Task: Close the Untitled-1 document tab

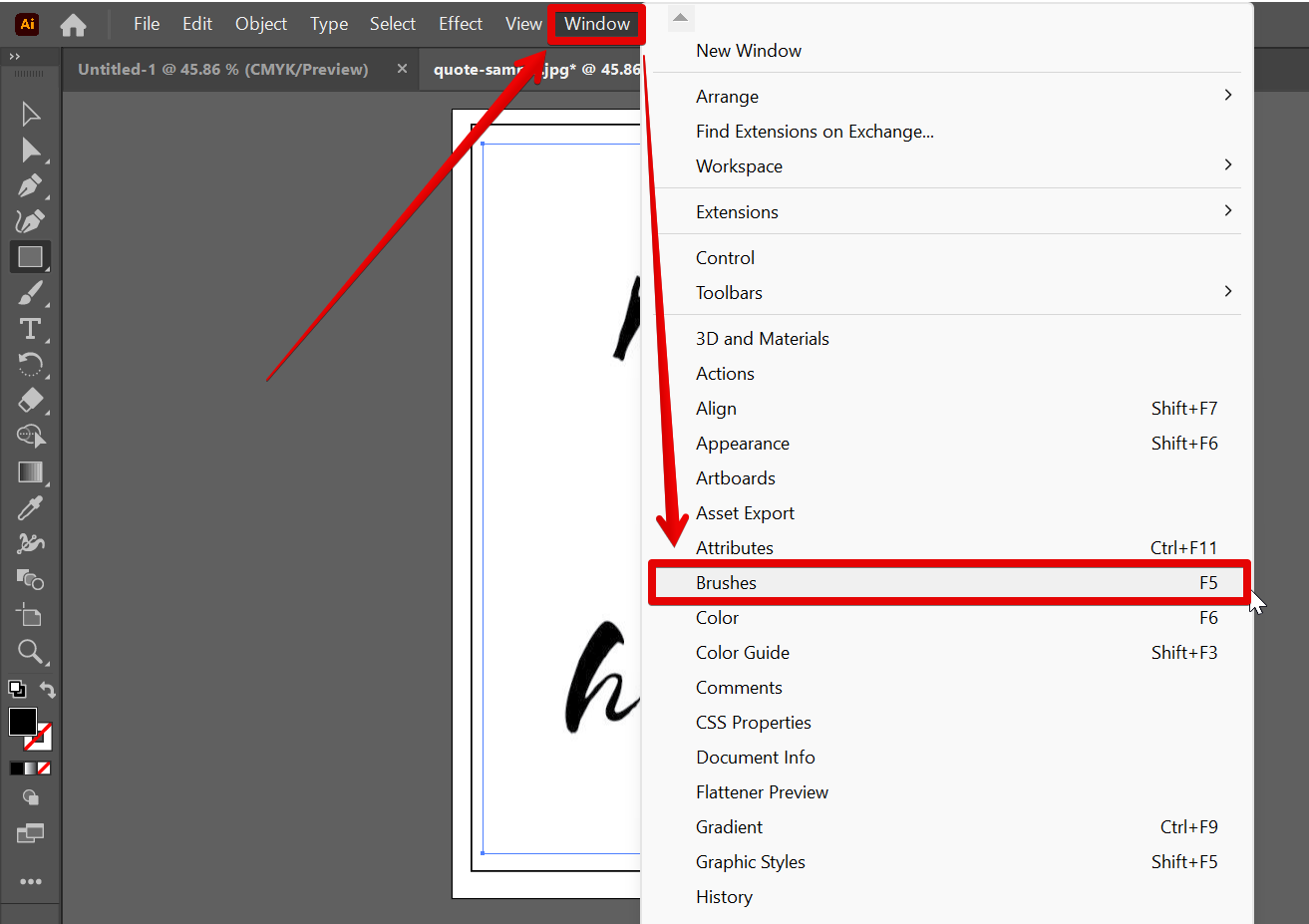Action: [x=402, y=69]
